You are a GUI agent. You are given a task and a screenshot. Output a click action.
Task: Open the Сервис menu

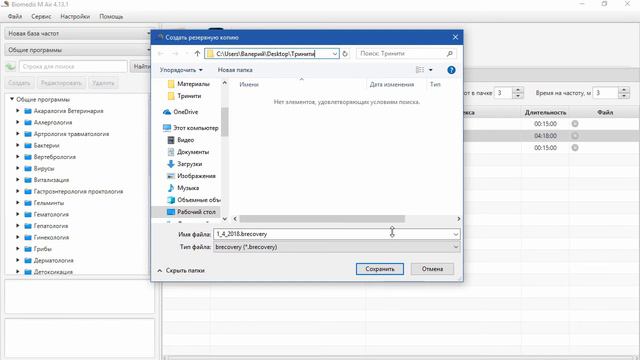coord(41,16)
